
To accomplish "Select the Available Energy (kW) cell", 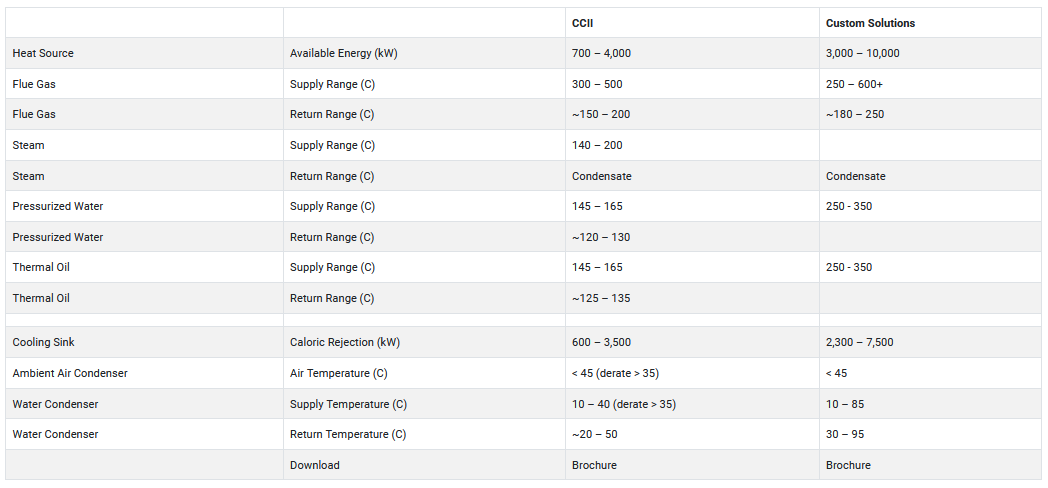I will [344, 53].
